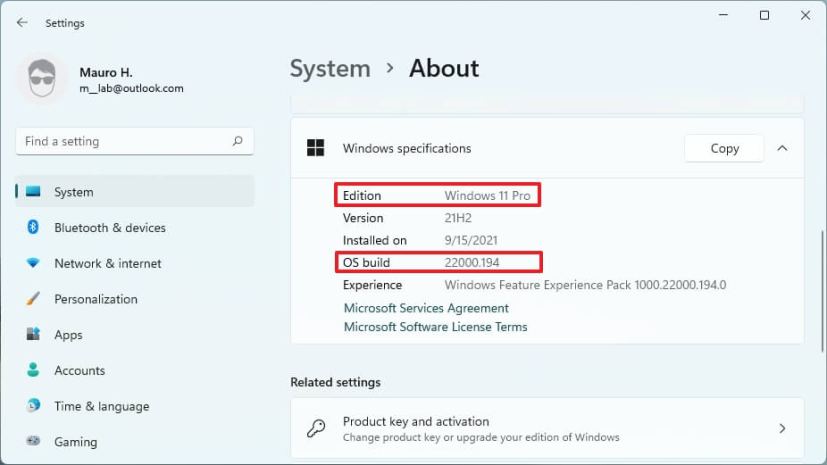This screenshot has width=827, height=465.
Task: Copy the Windows specifications
Action: click(x=724, y=149)
